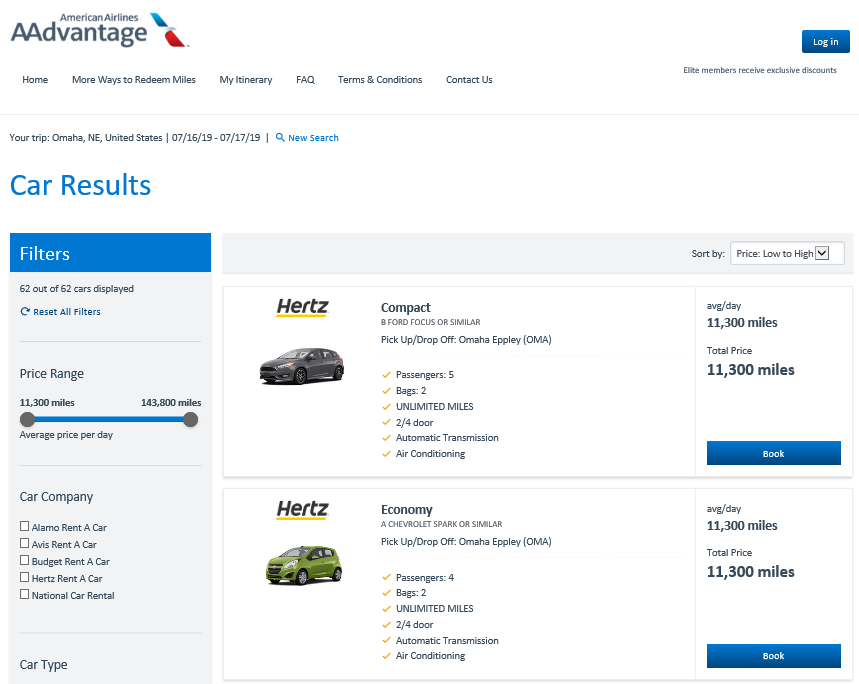859x684 pixels.
Task: Click the green Chevrolet Spark car image
Action: tap(303, 566)
